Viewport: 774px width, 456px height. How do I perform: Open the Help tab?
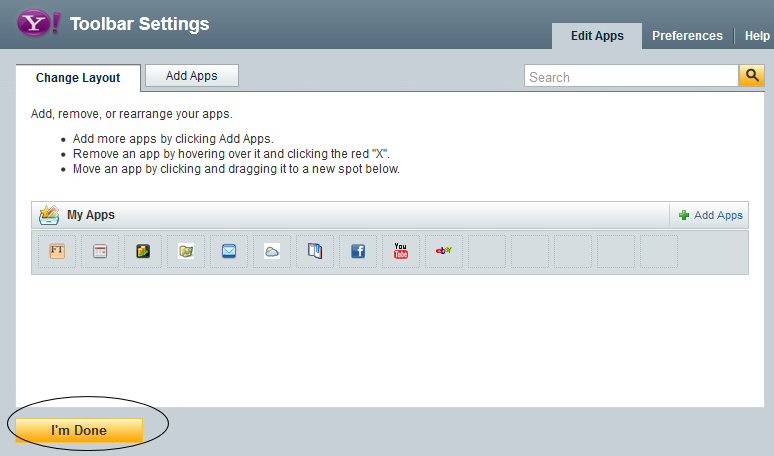coord(757,36)
